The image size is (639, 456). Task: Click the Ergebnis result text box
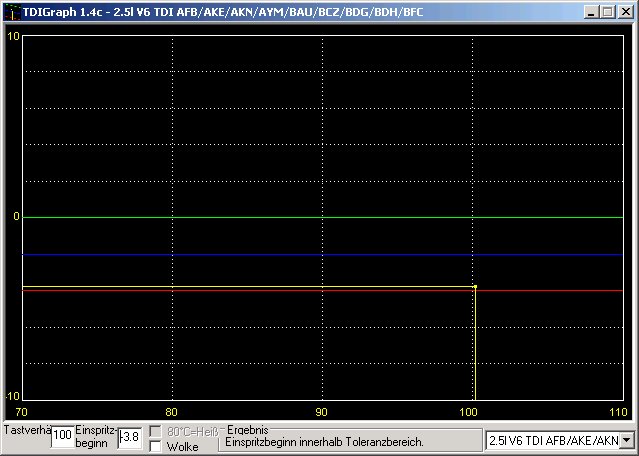point(350,442)
